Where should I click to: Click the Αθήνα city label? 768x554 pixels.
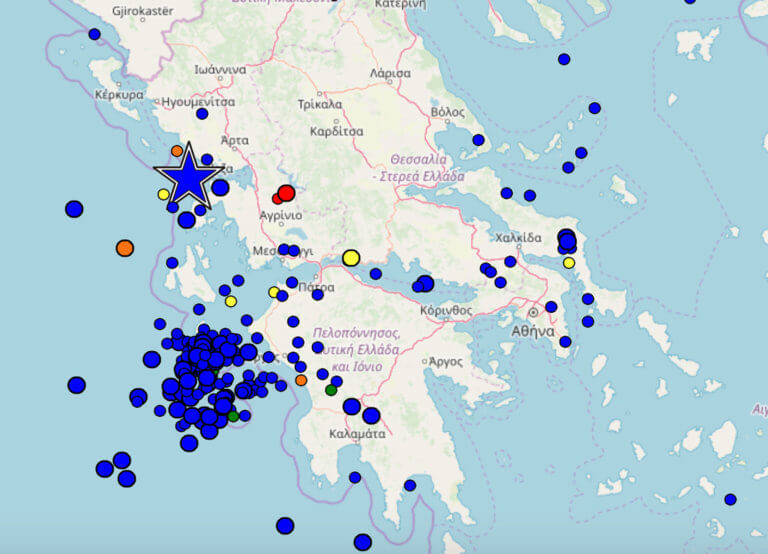click(x=532, y=330)
